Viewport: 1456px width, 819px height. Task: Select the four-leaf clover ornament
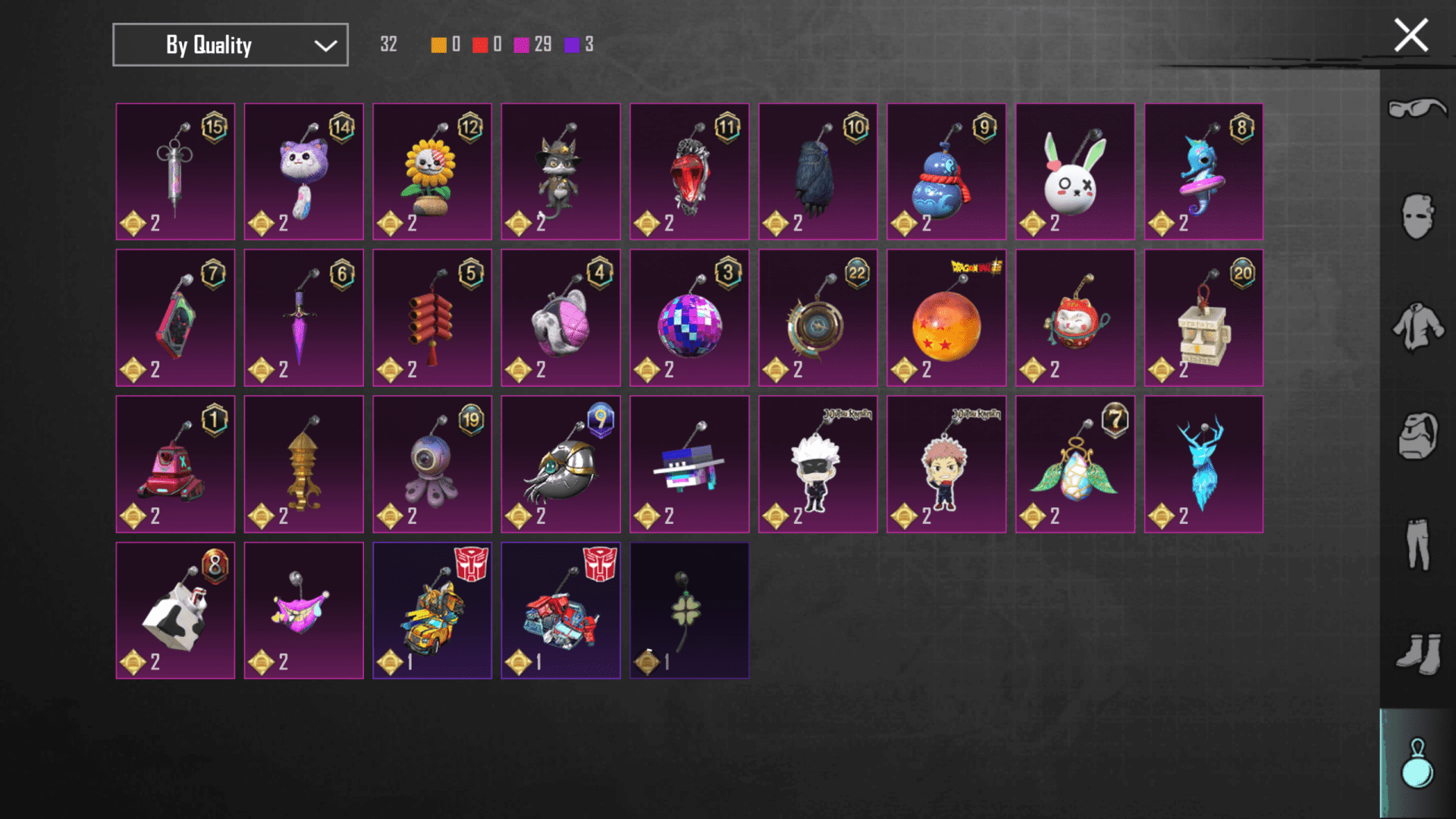click(x=689, y=610)
